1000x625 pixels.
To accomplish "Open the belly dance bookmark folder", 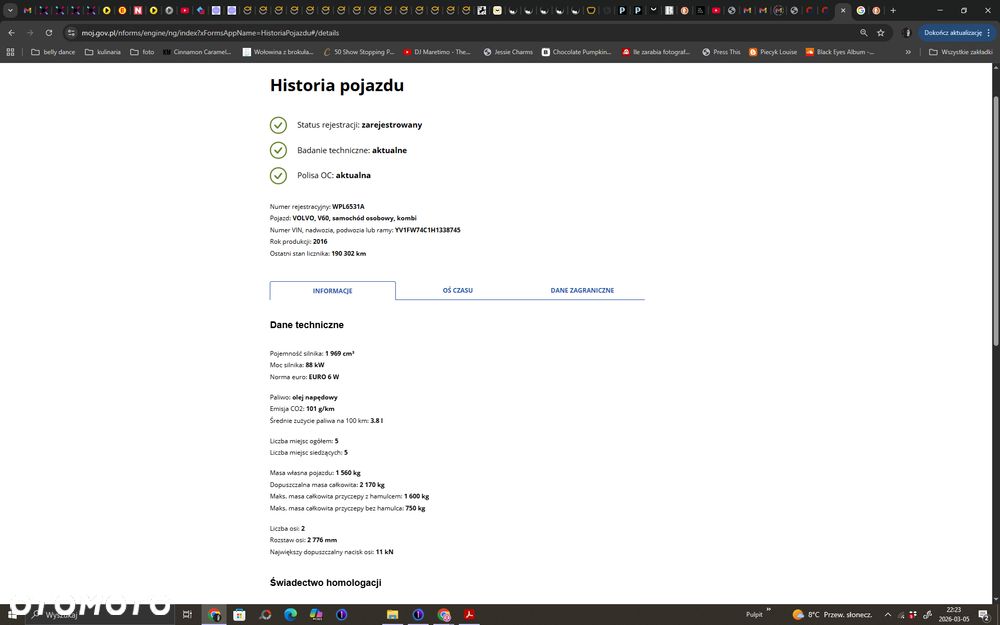I will [53, 52].
